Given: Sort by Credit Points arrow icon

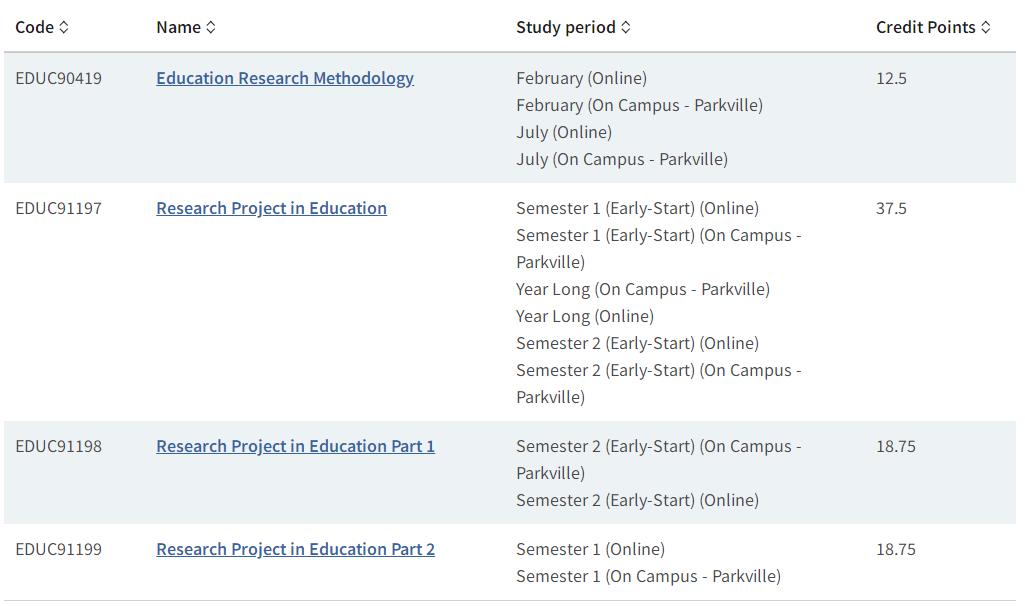Looking at the screenshot, I should click(986, 27).
